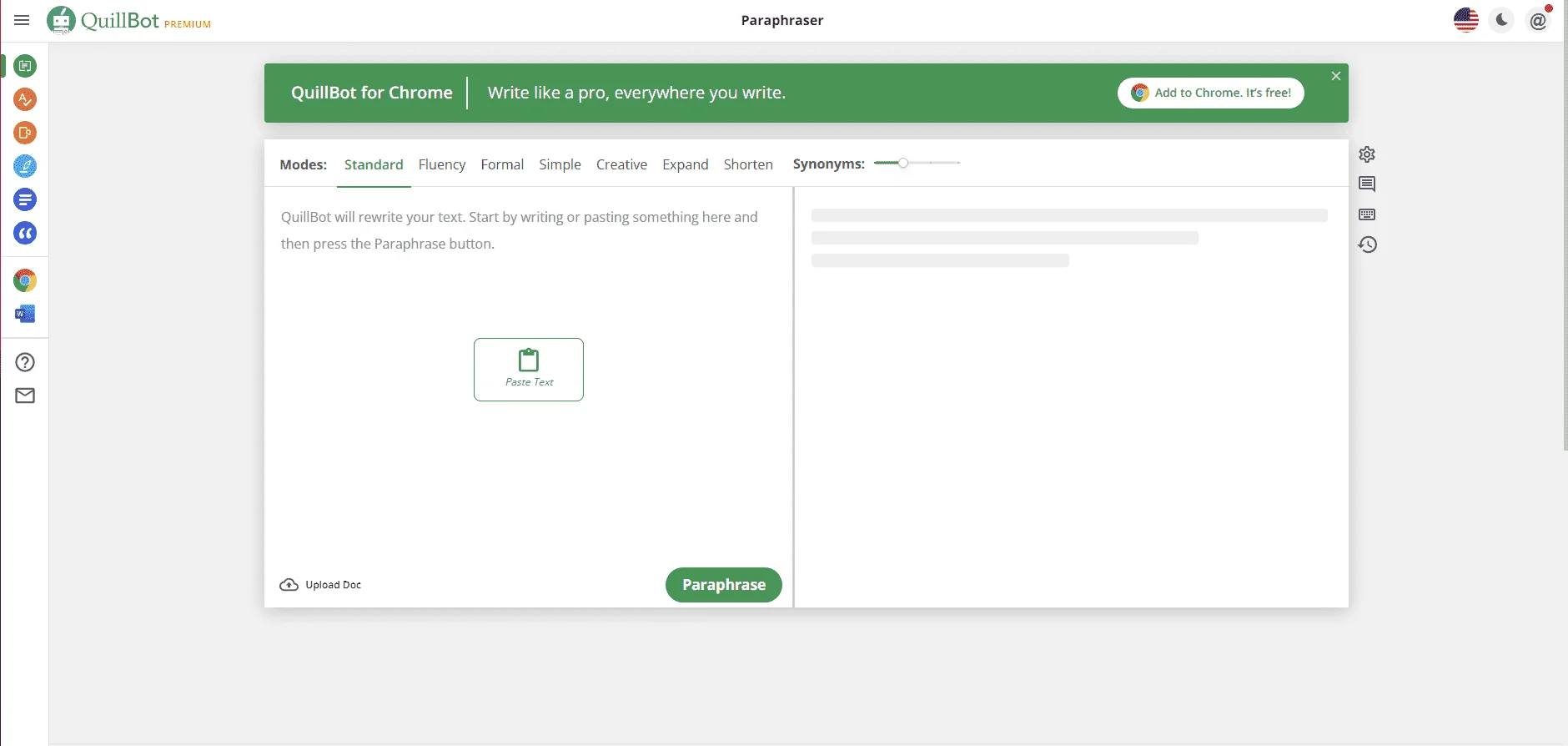Open QuillBot for Word sidebar icon
1568x746 pixels.
tap(25, 314)
